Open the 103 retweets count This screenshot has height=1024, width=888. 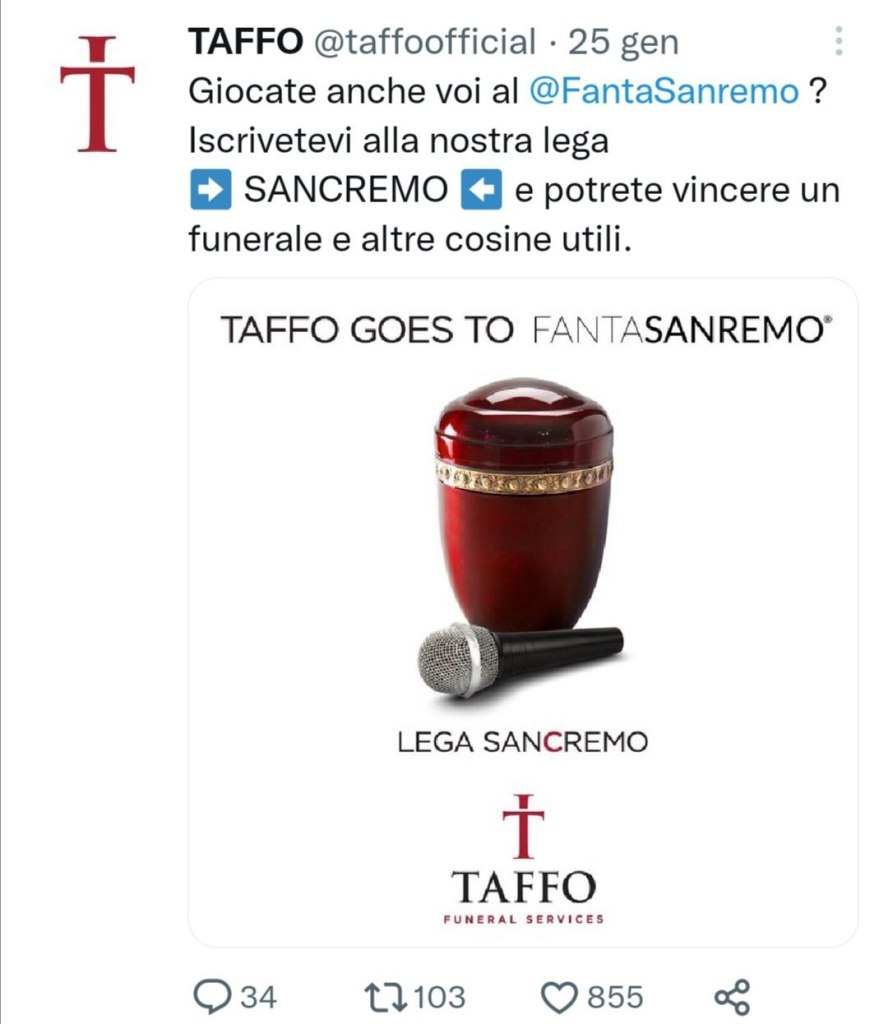pos(439,997)
